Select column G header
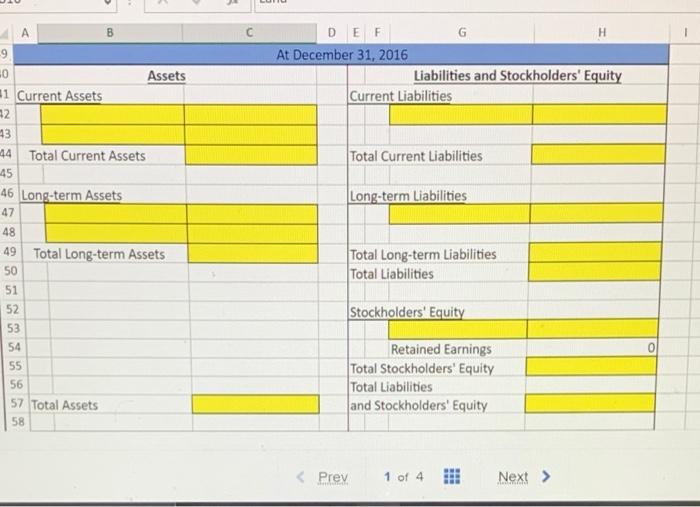Viewport: 700px width, 507px height. (462, 33)
